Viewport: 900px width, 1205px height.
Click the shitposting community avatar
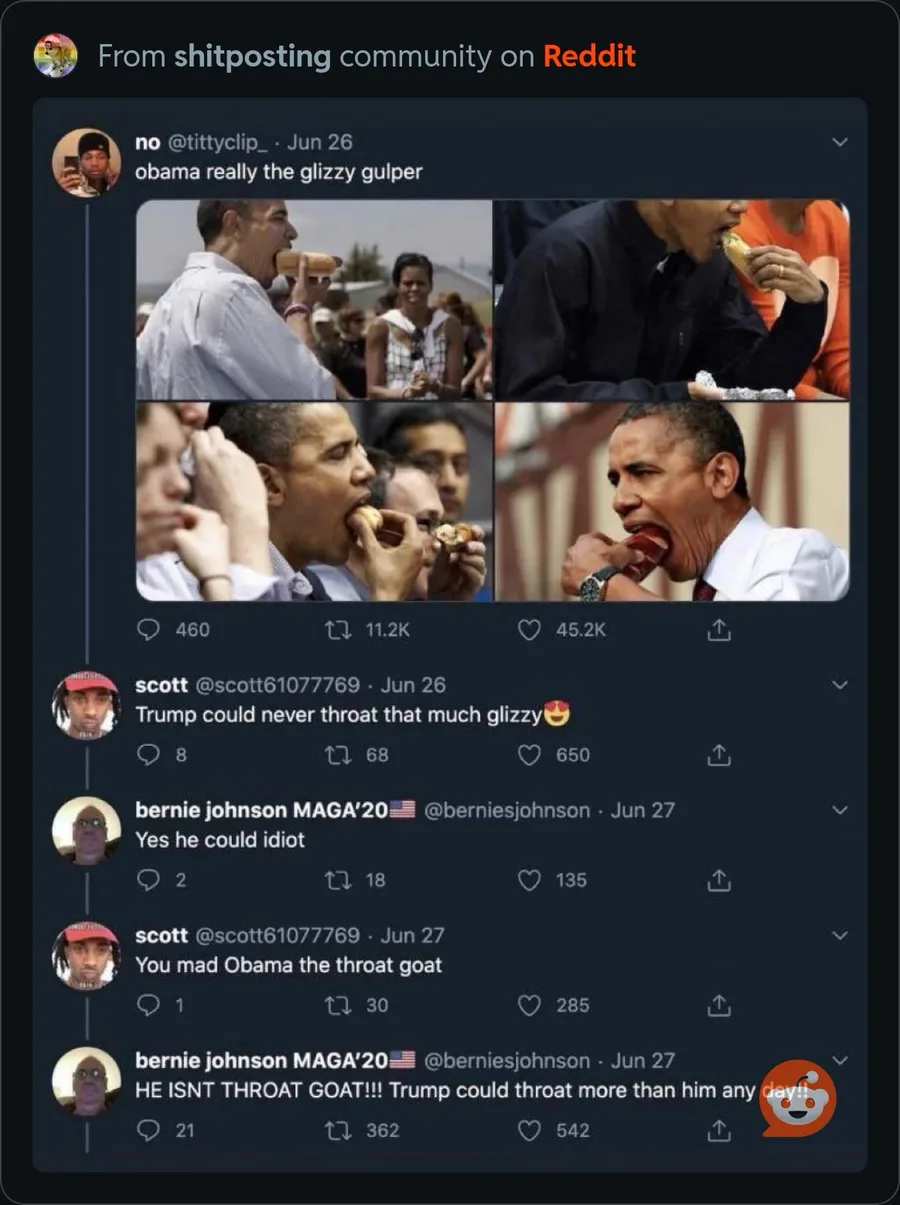pyautogui.click(x=55, y=56)
